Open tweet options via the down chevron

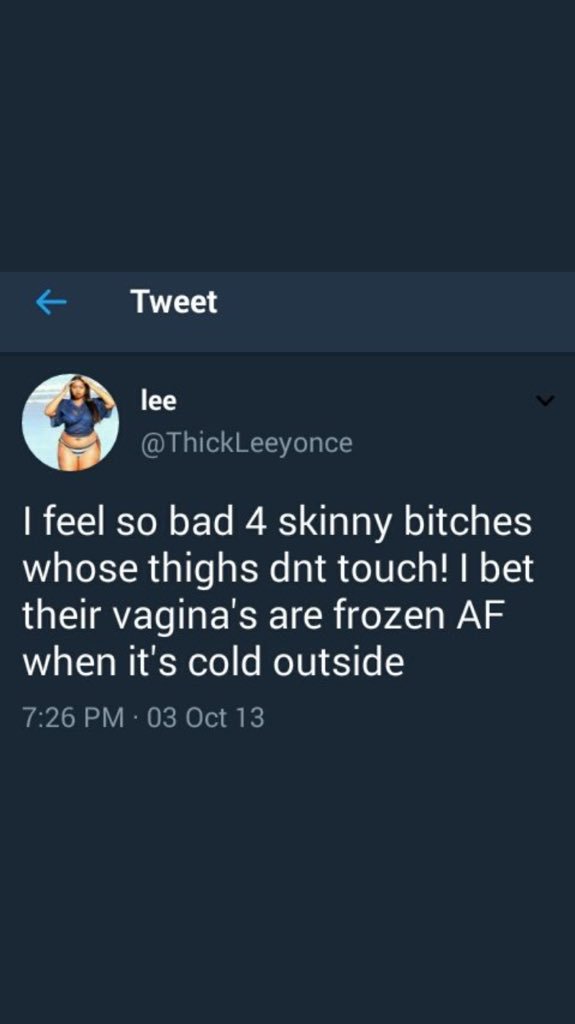(544, 400)
